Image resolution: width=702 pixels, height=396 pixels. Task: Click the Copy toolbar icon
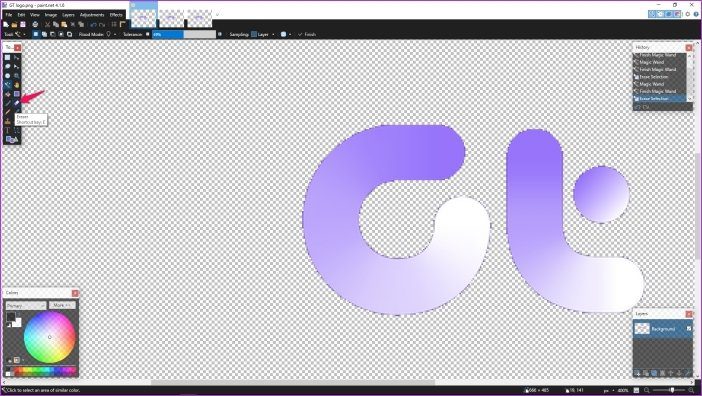click(56, 25)
